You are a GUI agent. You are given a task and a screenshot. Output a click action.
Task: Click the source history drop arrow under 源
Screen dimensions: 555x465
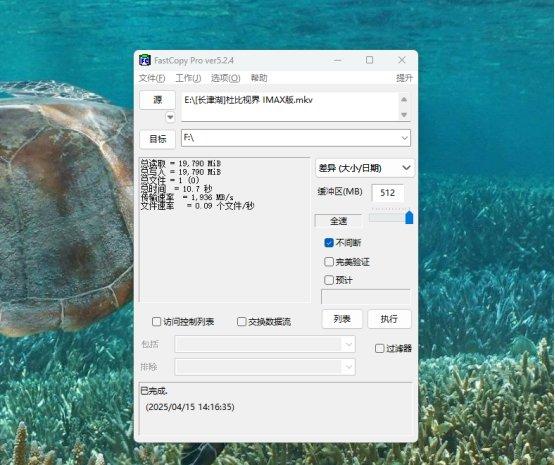pyautogui.click(x=170, y=117)
